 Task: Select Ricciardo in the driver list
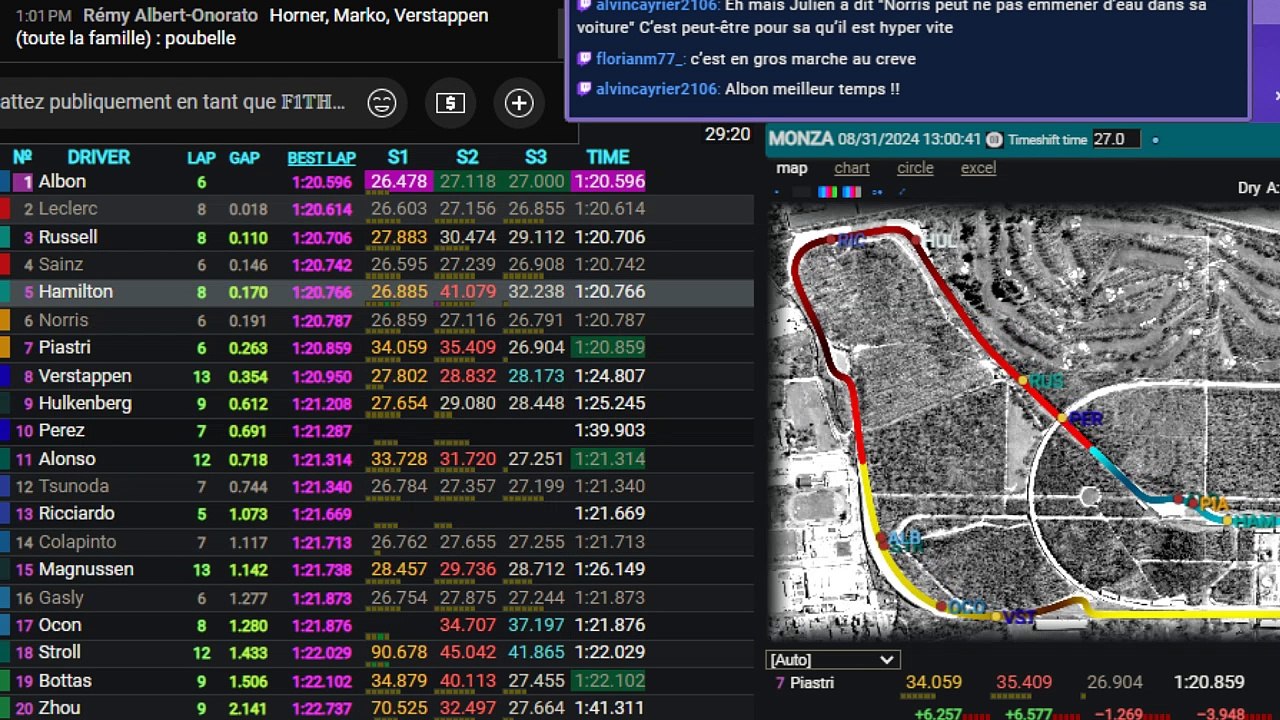click(77, 513)
